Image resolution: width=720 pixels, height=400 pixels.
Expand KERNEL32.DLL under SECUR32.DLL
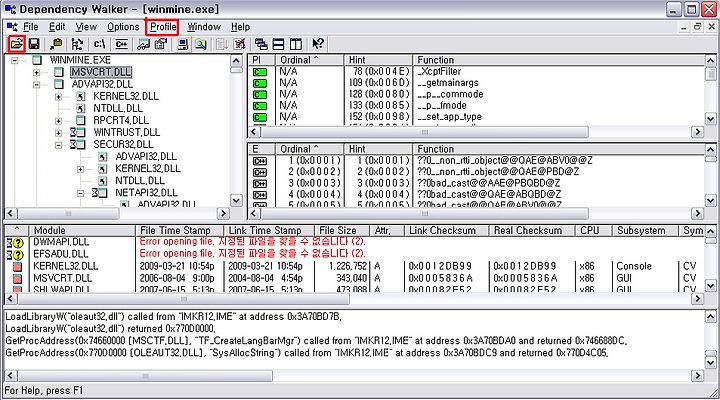point(80,169)
